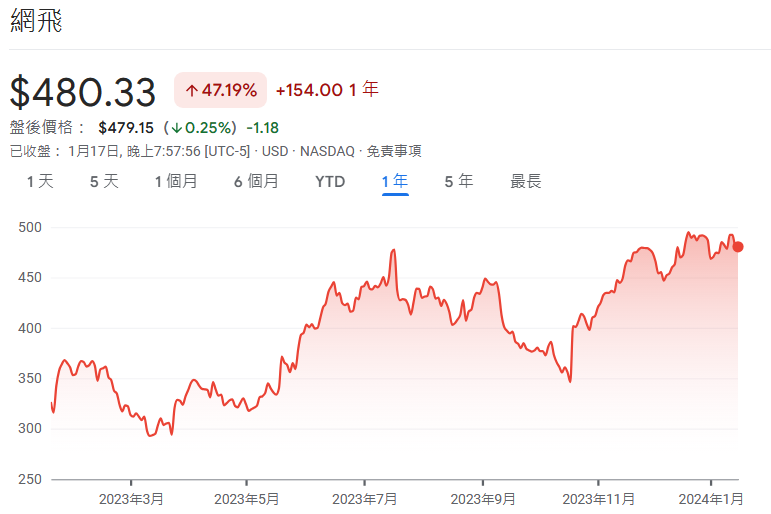Select the YTD range tab

[x=330, y=181]
